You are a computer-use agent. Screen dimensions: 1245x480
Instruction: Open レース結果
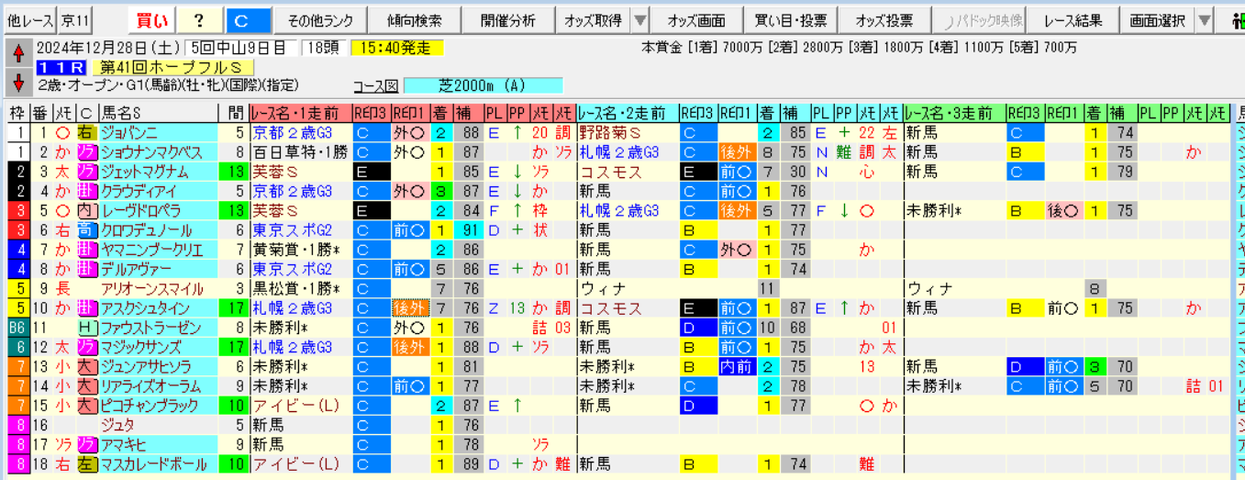point(1072,20)
